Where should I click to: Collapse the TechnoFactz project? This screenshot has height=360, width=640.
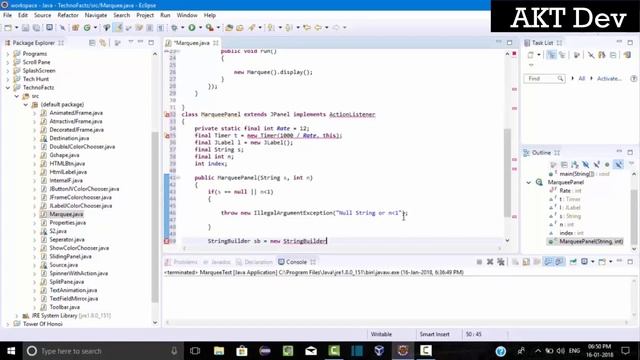tap(7, 87)
